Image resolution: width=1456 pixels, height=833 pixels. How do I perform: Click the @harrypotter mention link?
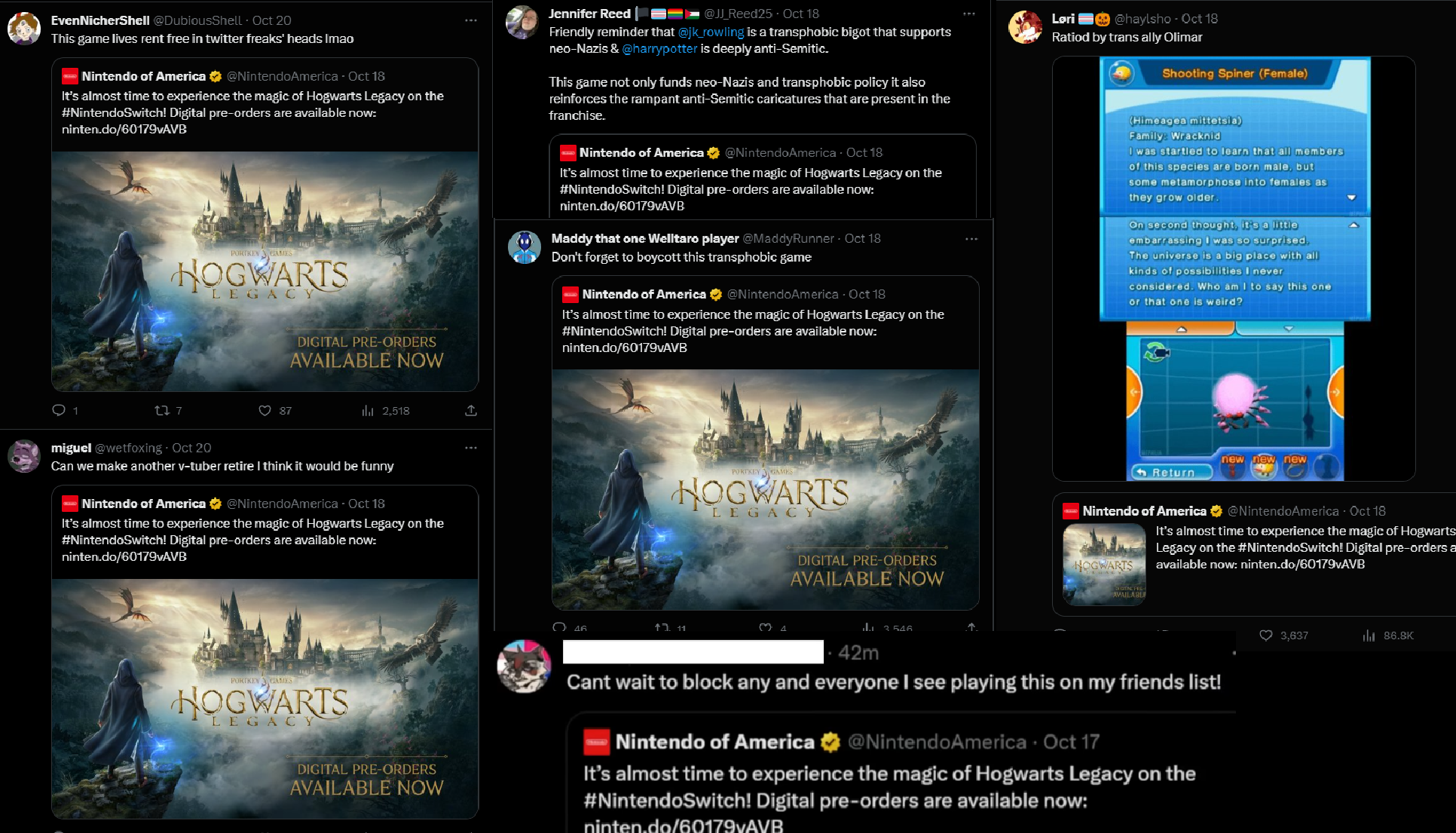click(660, 48)
